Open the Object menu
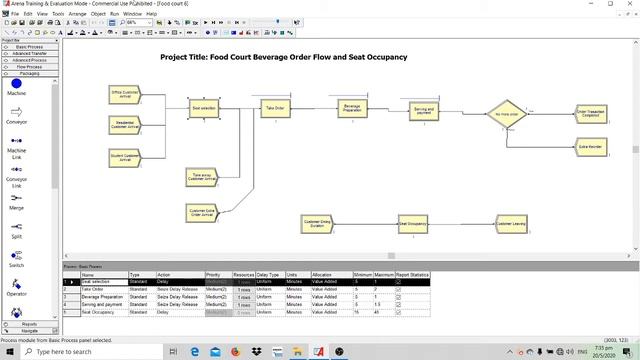 point(98,13)
